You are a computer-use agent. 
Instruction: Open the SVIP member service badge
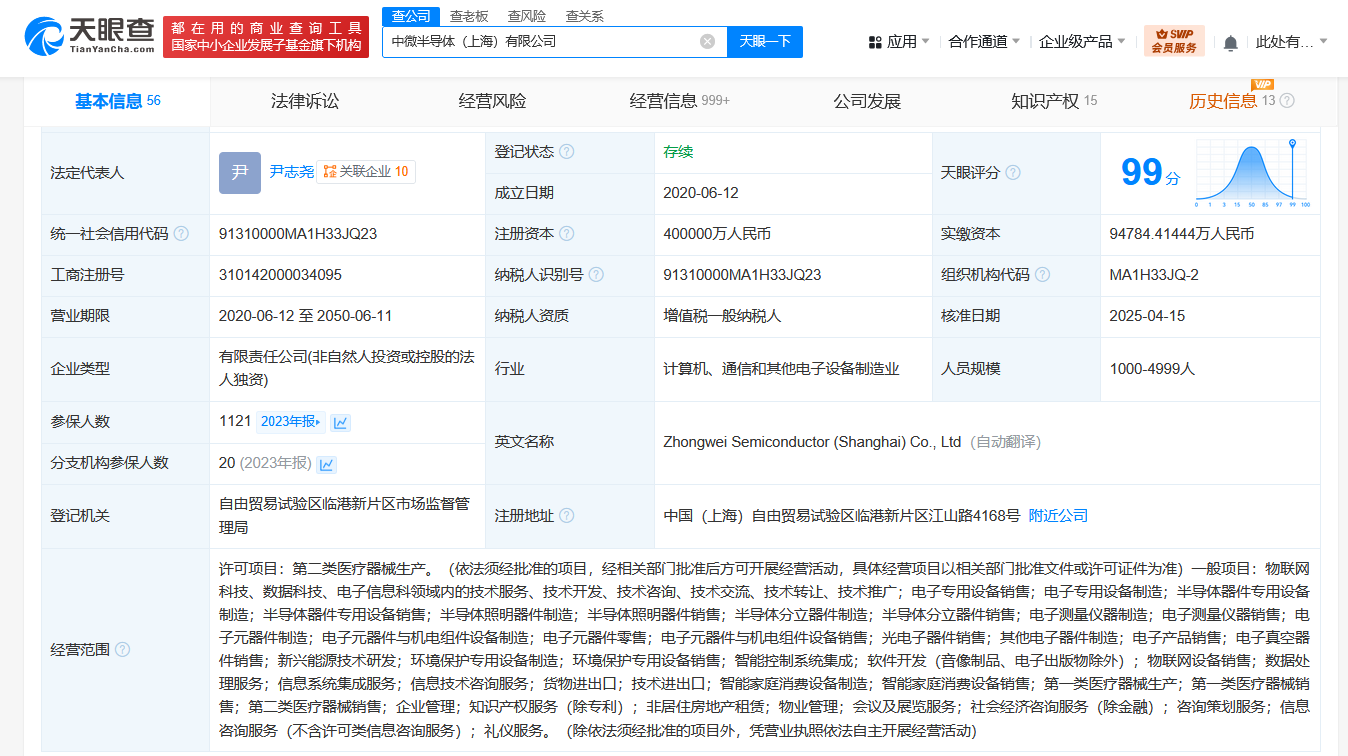click(x=1174, y=41)
